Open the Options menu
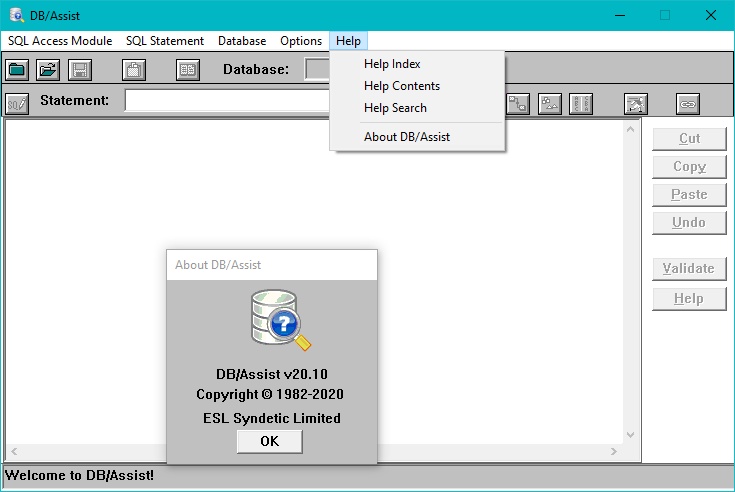This screenshot has width=735, height=492. tap(301, 41)
